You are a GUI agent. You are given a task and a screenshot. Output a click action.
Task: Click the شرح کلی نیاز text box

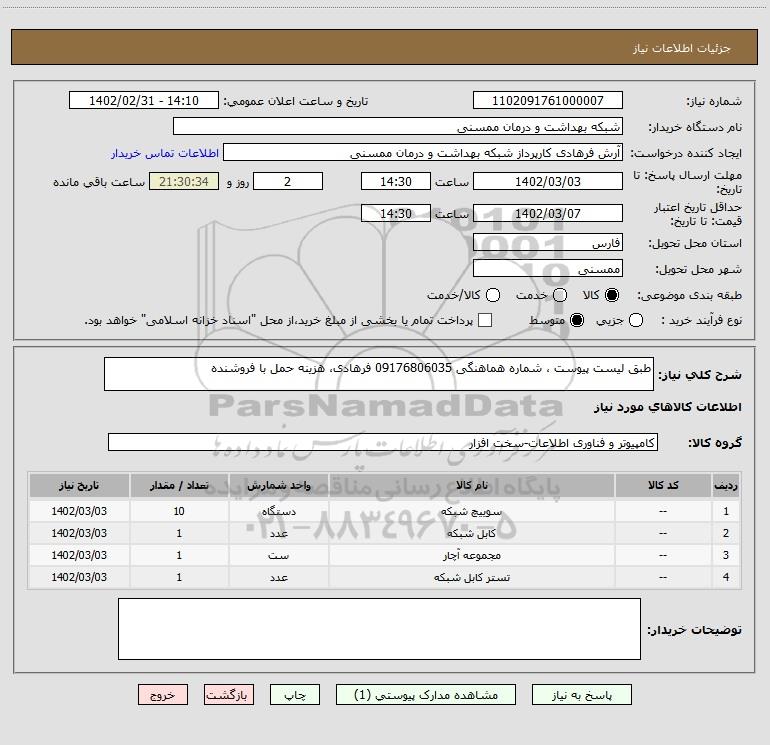(x=379, y=374)
